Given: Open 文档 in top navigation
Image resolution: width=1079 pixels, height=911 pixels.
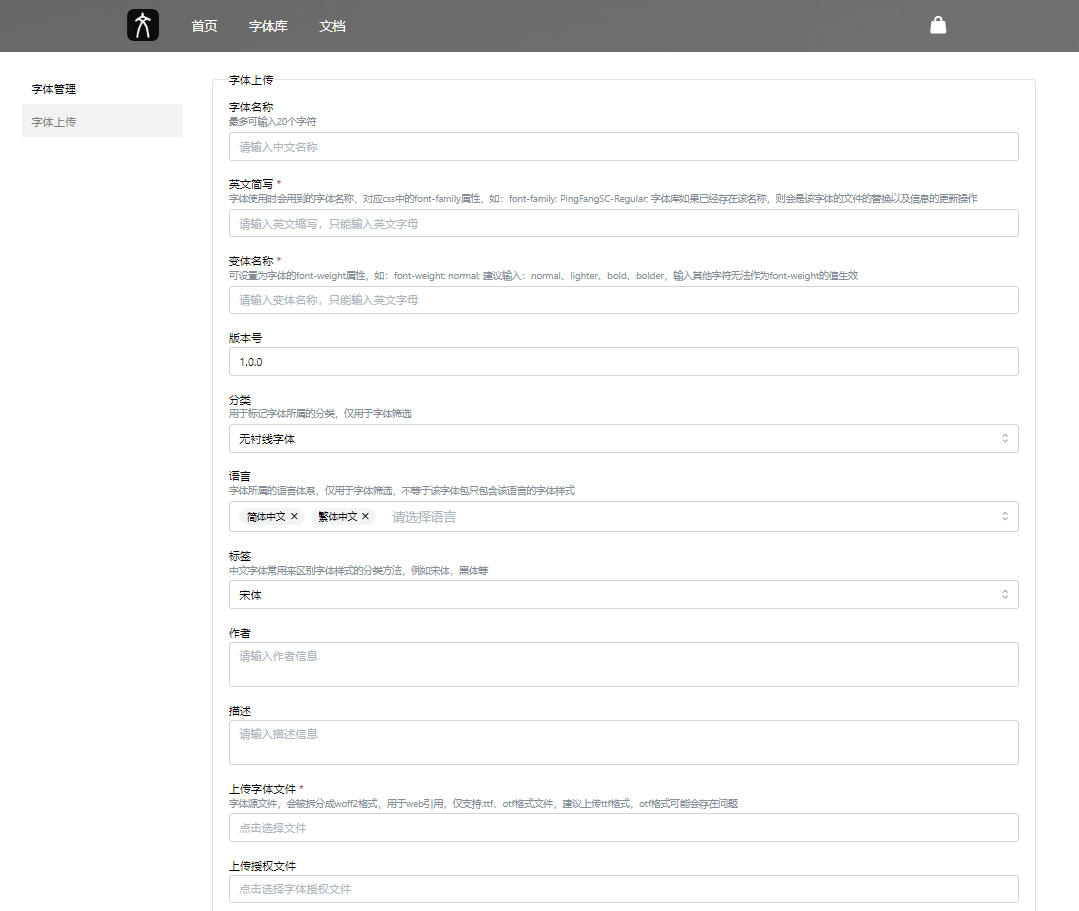Looking at the screenshot, I should click(x=332, y=26).
